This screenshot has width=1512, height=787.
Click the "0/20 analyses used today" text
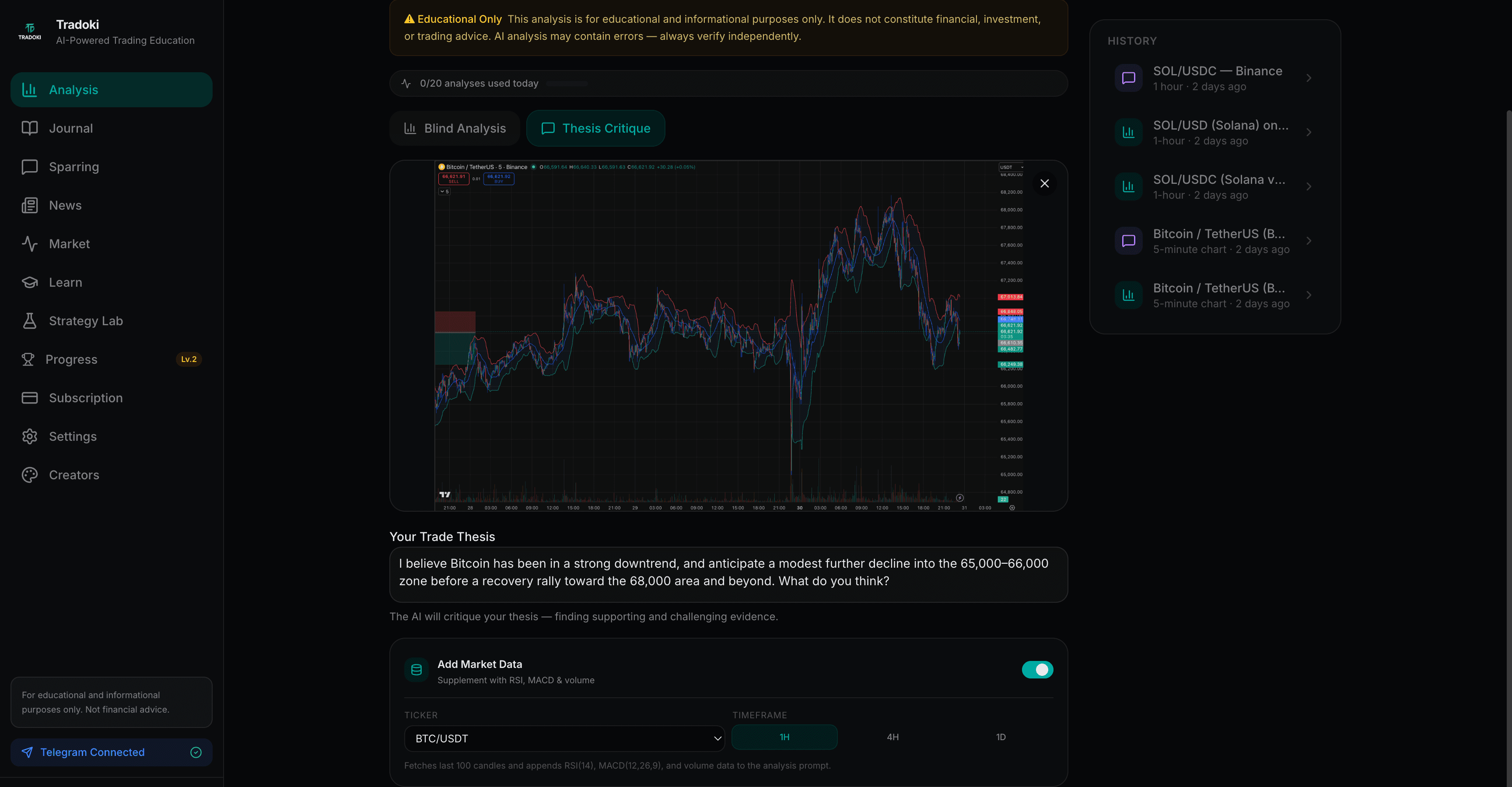pyautogui.click(x=478, y=84)
